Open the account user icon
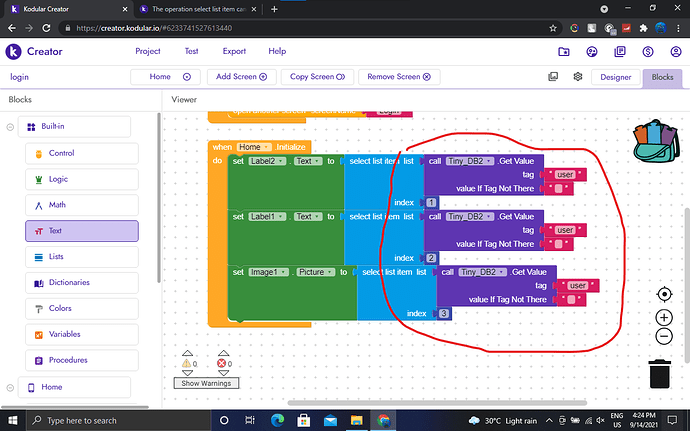 click(676, 51)
